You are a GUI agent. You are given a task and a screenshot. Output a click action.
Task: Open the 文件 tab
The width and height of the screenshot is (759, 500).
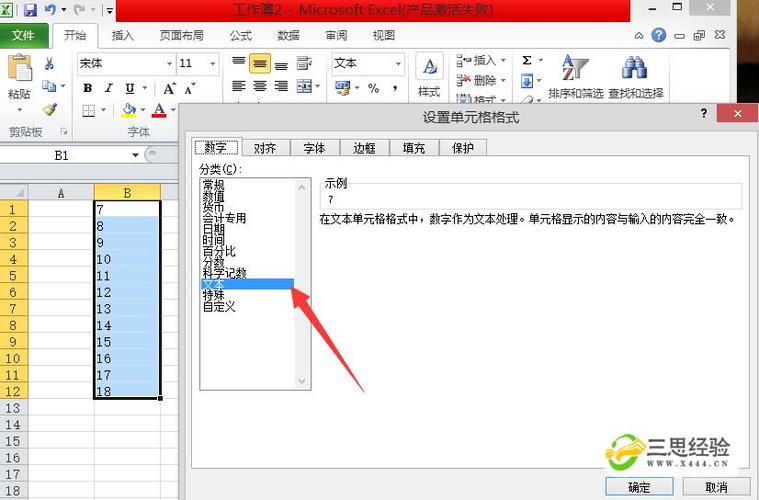[x=23, y=35]
